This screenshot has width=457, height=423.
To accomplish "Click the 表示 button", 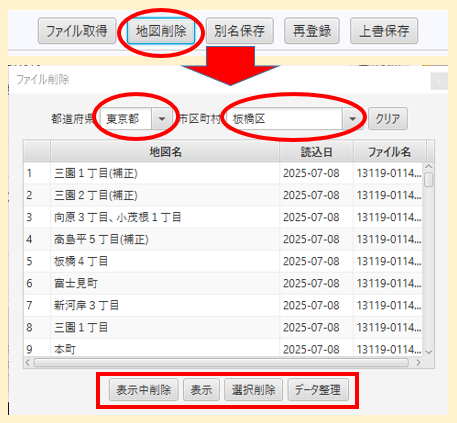I will (201, 390).
